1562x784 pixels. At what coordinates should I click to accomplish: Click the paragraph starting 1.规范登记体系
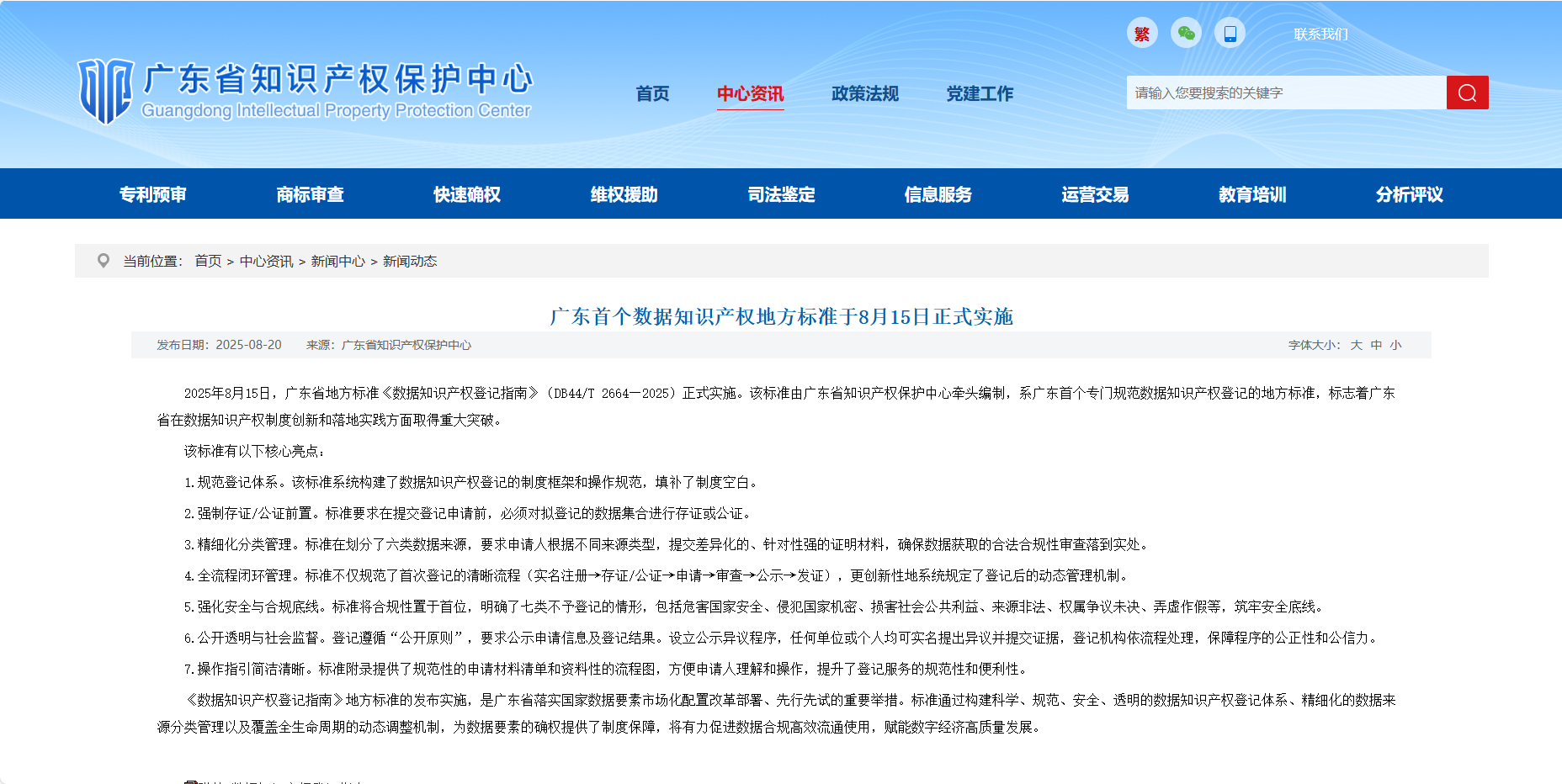tap(473, 482)
